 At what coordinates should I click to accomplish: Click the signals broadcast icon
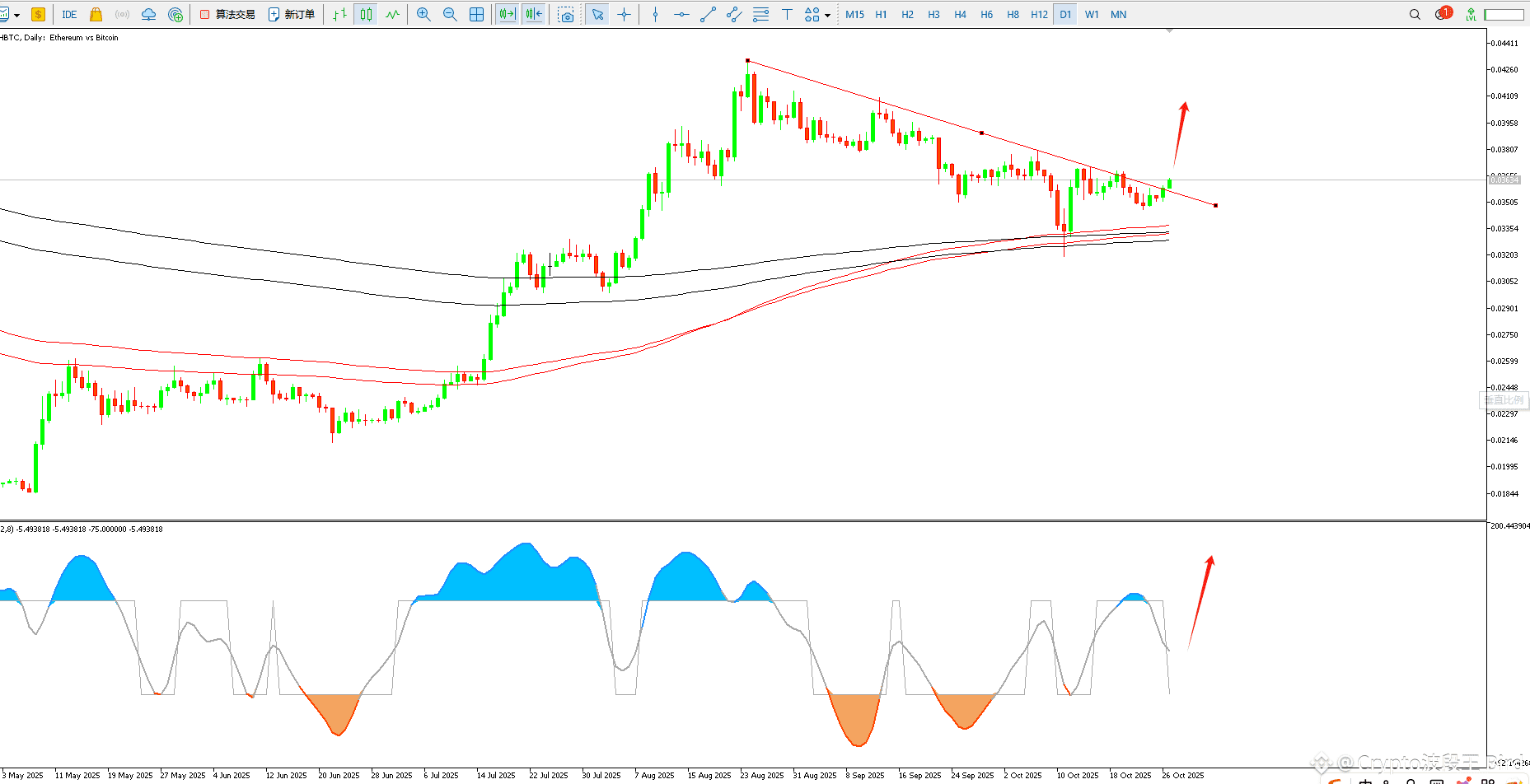pos(122,14)
